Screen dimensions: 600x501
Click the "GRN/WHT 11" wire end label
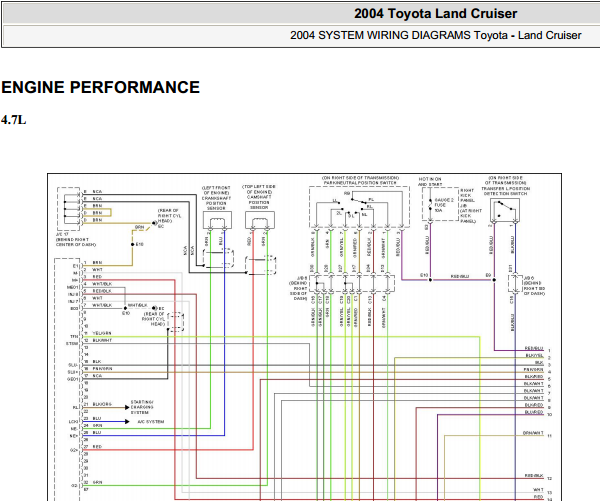tap(537, 434)
